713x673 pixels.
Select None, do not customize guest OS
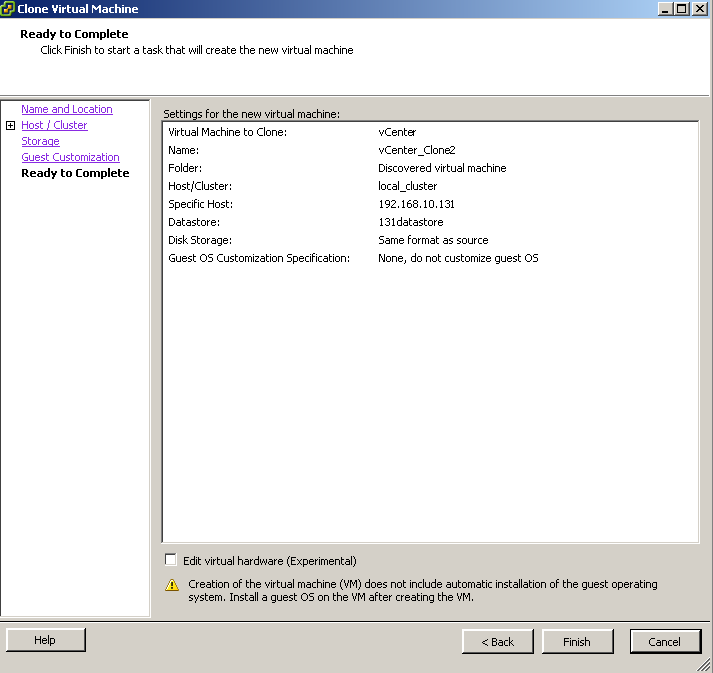coord(458,258)
